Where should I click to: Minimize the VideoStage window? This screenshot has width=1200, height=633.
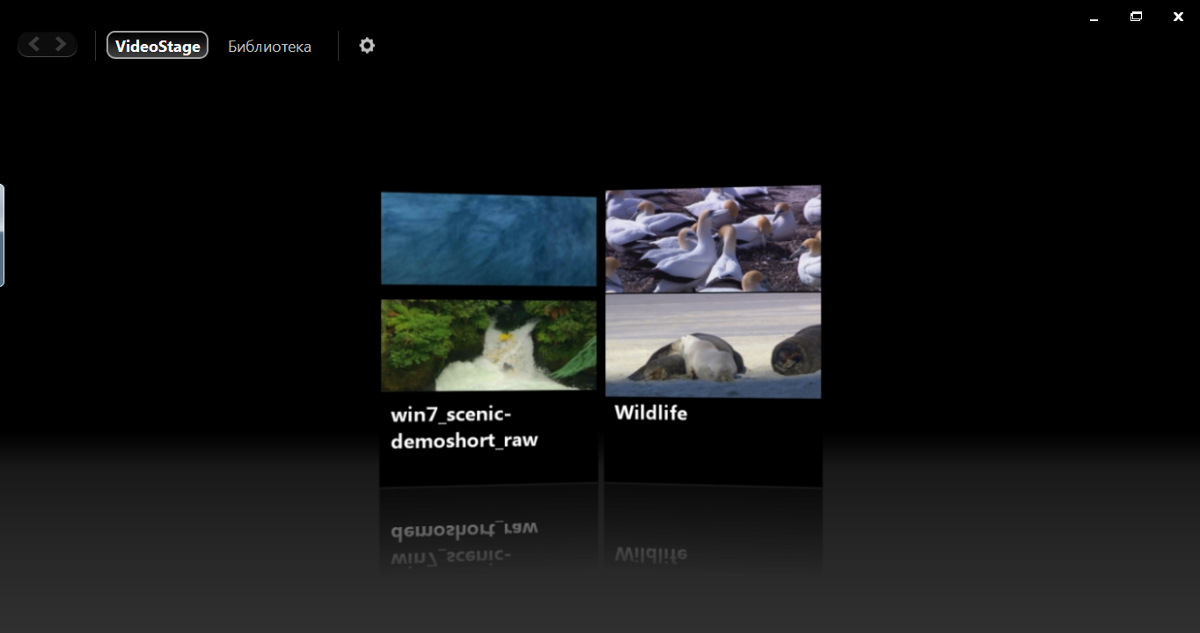click(x=1094, y=17)
